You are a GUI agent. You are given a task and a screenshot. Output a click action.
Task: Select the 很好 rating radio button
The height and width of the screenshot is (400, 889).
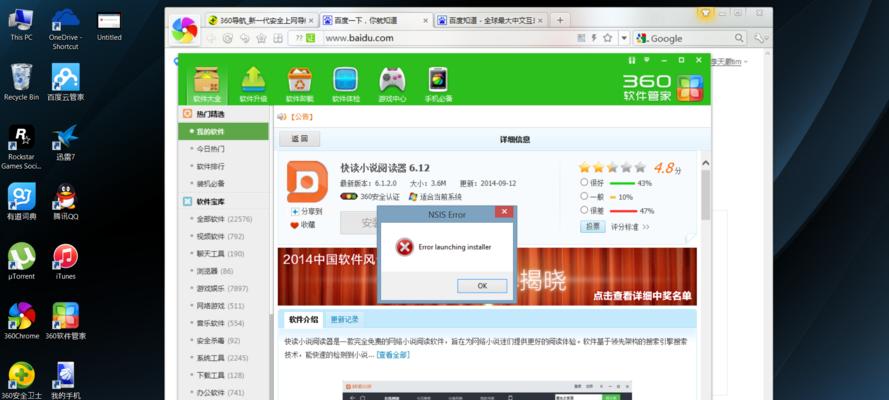584,182
